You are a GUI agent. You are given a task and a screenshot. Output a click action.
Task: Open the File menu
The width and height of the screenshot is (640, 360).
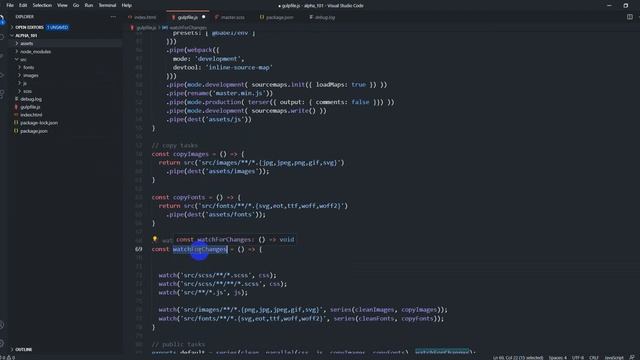coord(10,5)
